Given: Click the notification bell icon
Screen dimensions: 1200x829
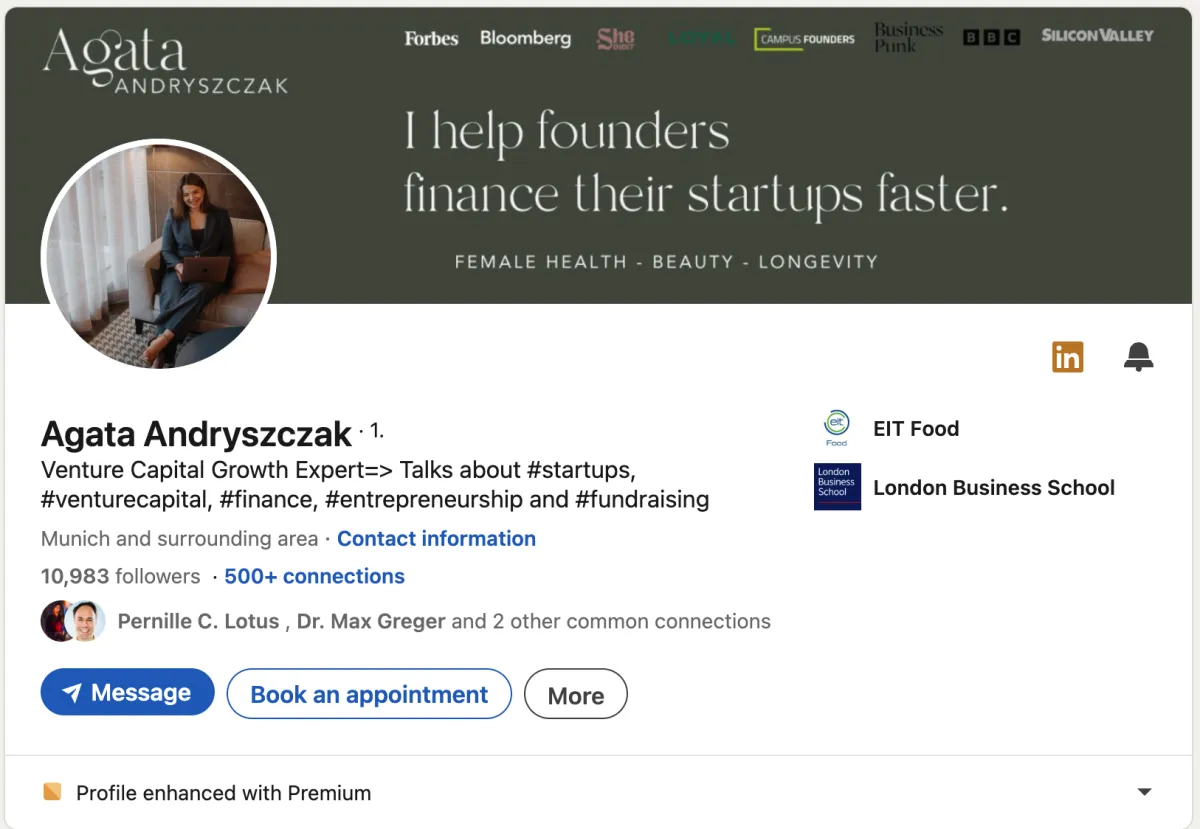Looking at the screenshot, I should click(1138, 356).
